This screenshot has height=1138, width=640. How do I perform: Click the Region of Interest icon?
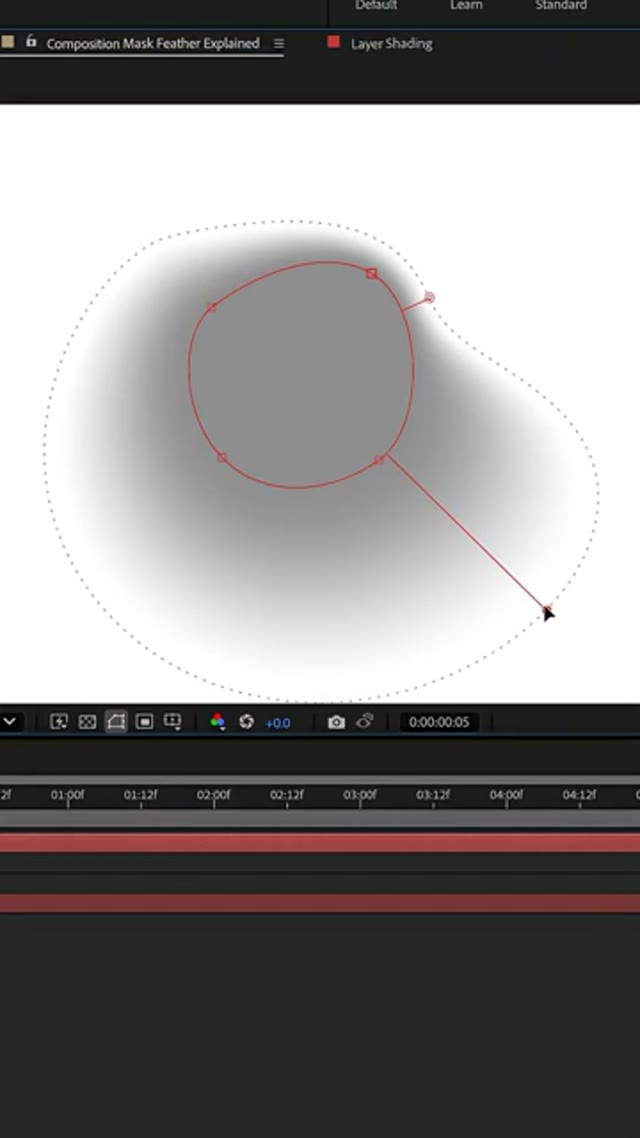144,721
